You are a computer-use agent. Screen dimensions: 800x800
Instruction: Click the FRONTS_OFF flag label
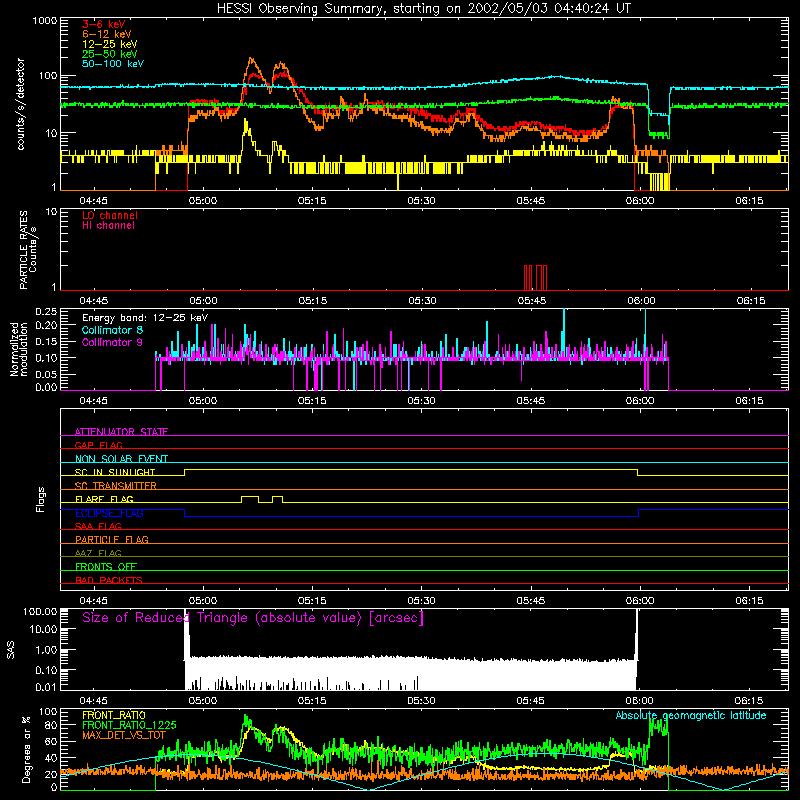pyautogui.click(x=106, y=566)
